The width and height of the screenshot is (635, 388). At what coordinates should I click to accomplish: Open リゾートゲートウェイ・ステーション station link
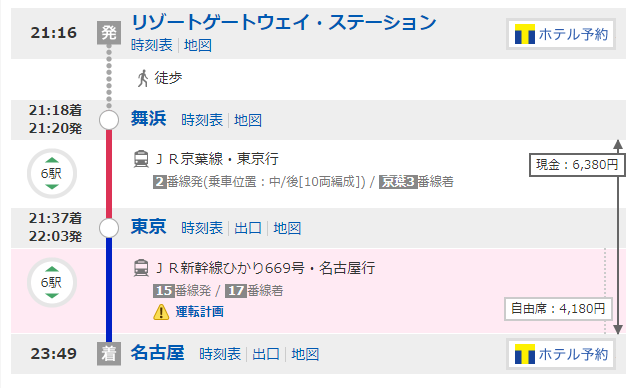pyautogui.click(x=284, y=22)
